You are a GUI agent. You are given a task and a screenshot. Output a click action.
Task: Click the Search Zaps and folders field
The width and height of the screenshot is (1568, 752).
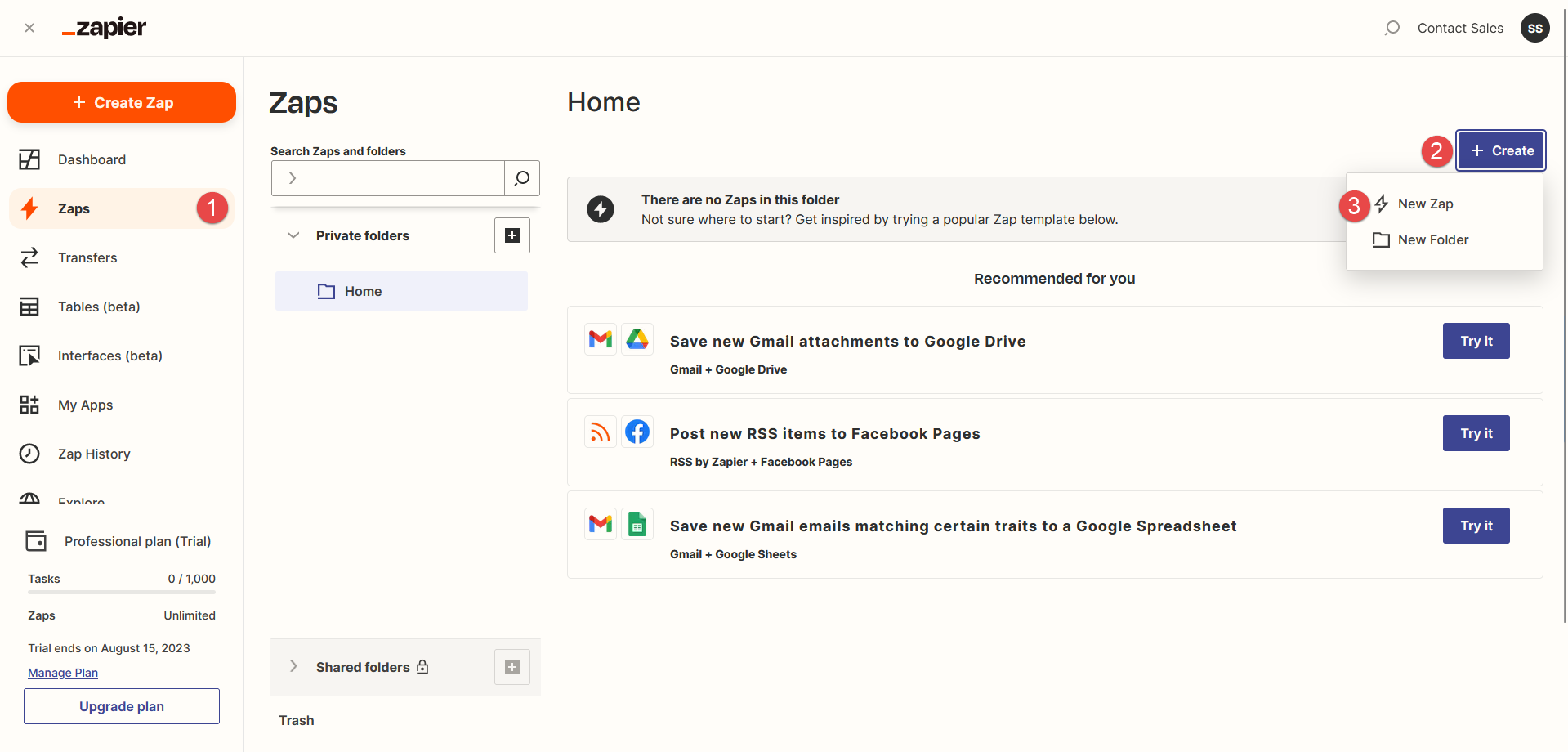(x=388, y=178)
